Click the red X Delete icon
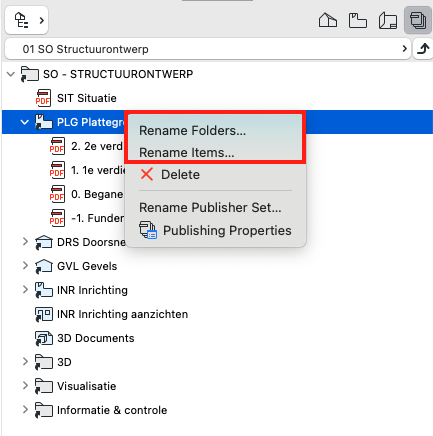The width and height of the screenshot is (433, 436). [x=147, y=174]
